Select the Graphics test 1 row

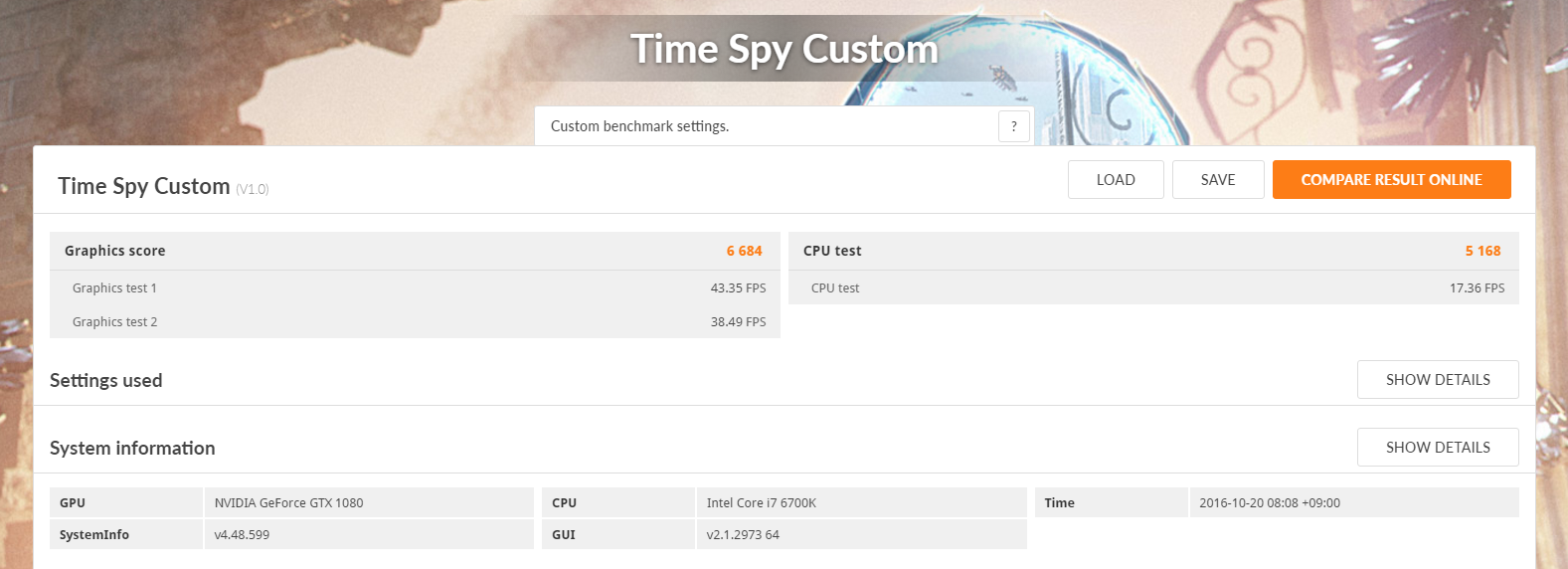(x=415, y=288)
